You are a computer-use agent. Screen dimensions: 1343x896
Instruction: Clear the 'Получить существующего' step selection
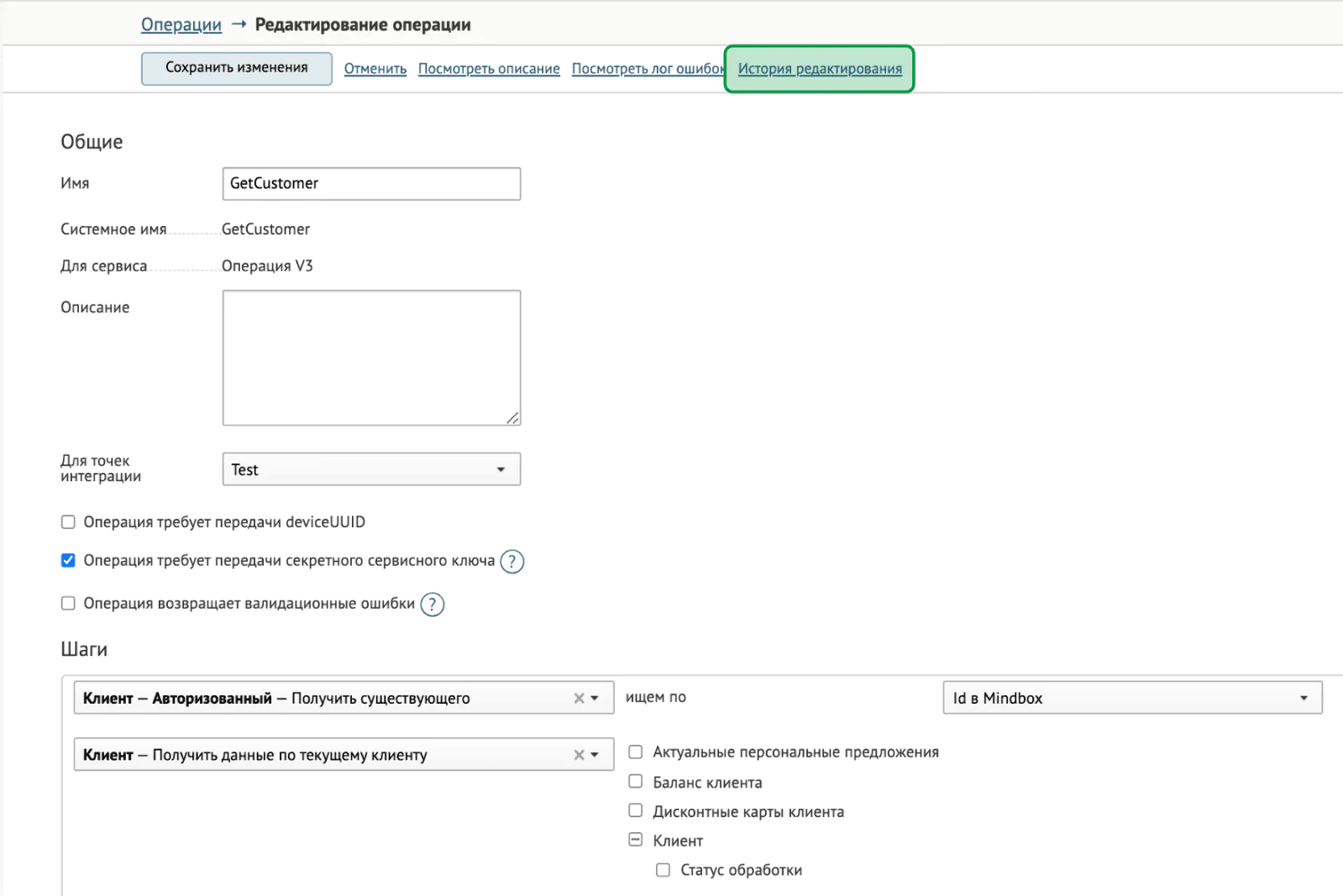point(579,698)
